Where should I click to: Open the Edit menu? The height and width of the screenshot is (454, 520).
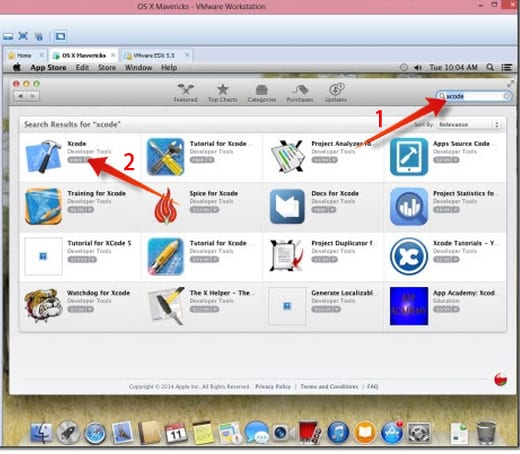(x=82, y=68)
